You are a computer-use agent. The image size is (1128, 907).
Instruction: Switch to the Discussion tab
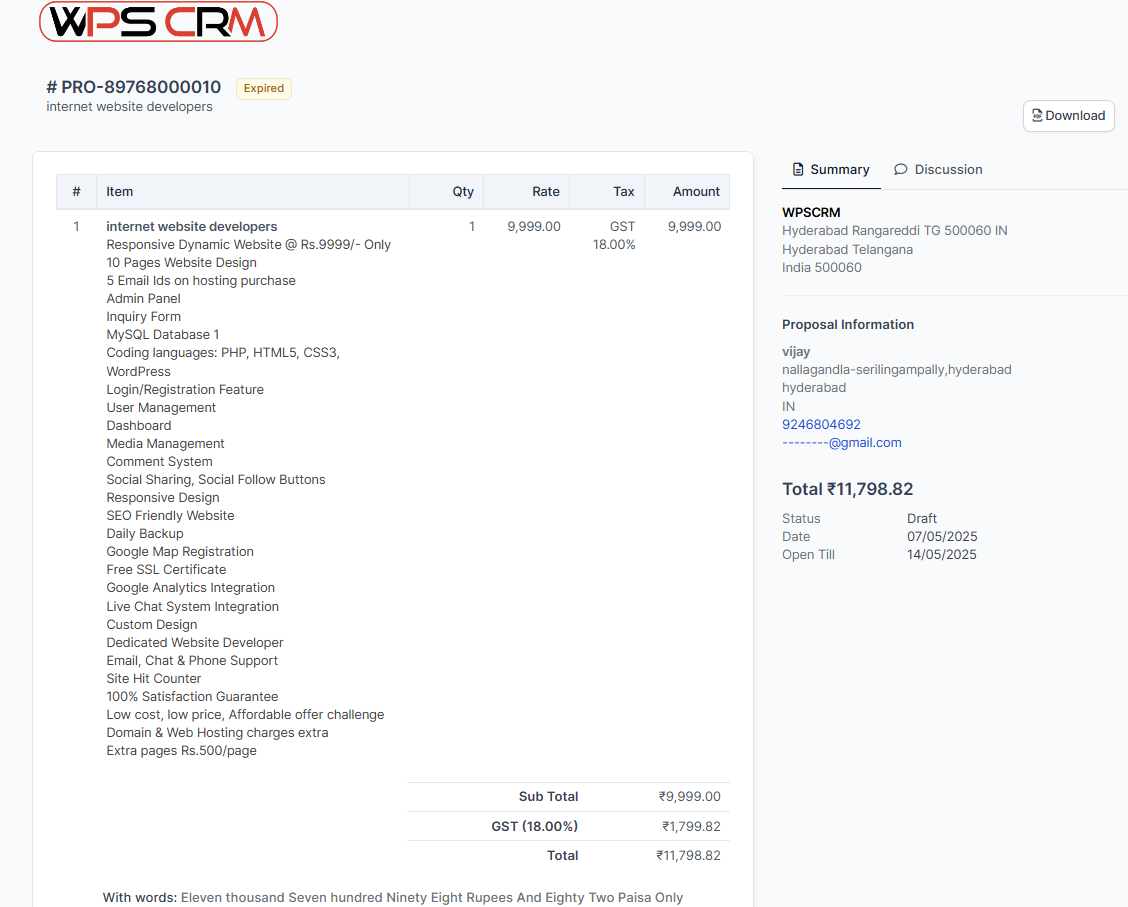947,169
